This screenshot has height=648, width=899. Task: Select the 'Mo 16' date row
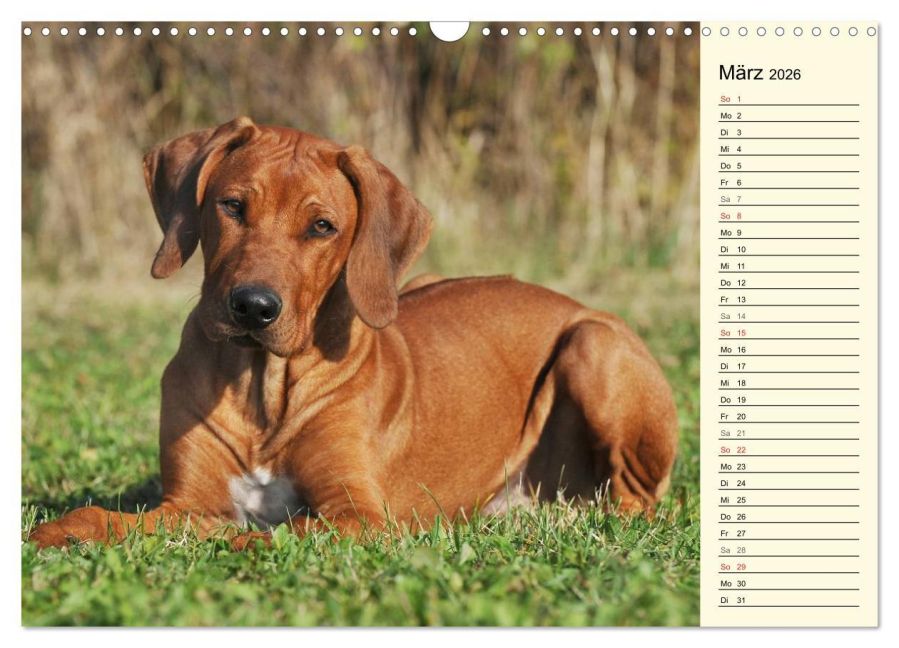(x=788, y=349)
